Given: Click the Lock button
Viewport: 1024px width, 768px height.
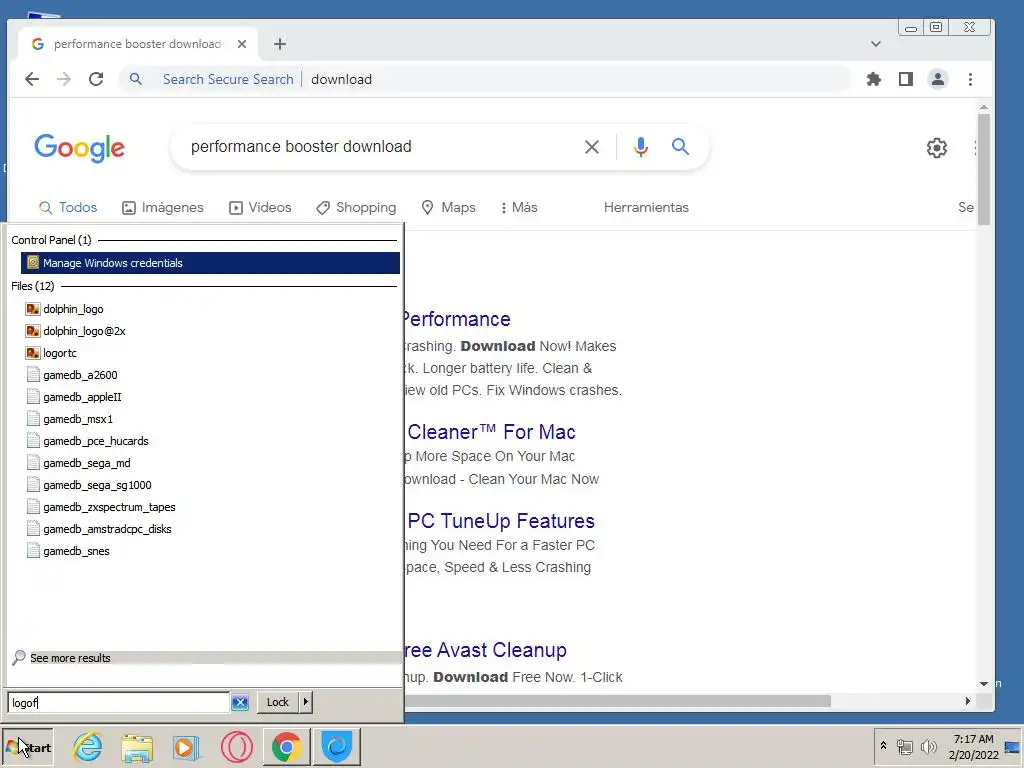Looking at the screenshot, I should click(278, 702).
